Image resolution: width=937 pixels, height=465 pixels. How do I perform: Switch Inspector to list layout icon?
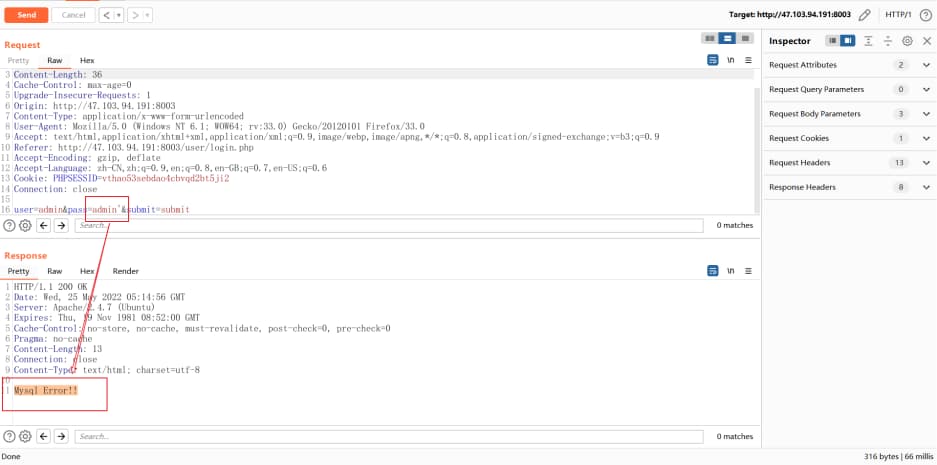[832, 41]
